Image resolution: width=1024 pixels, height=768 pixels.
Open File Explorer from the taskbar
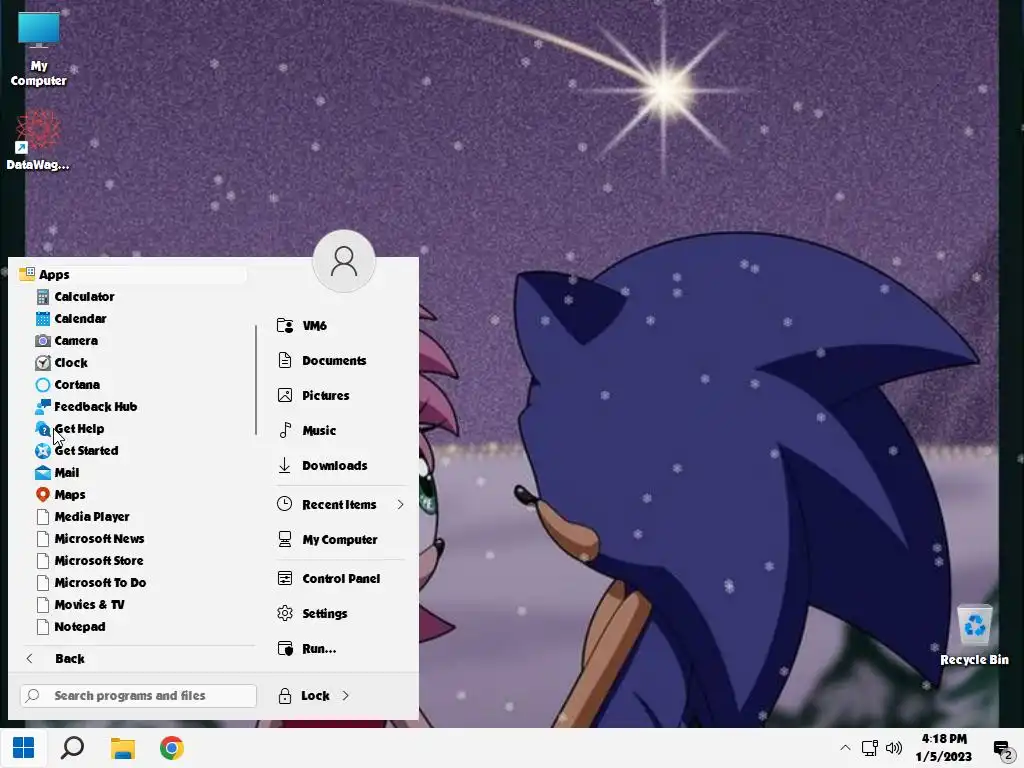122,748
